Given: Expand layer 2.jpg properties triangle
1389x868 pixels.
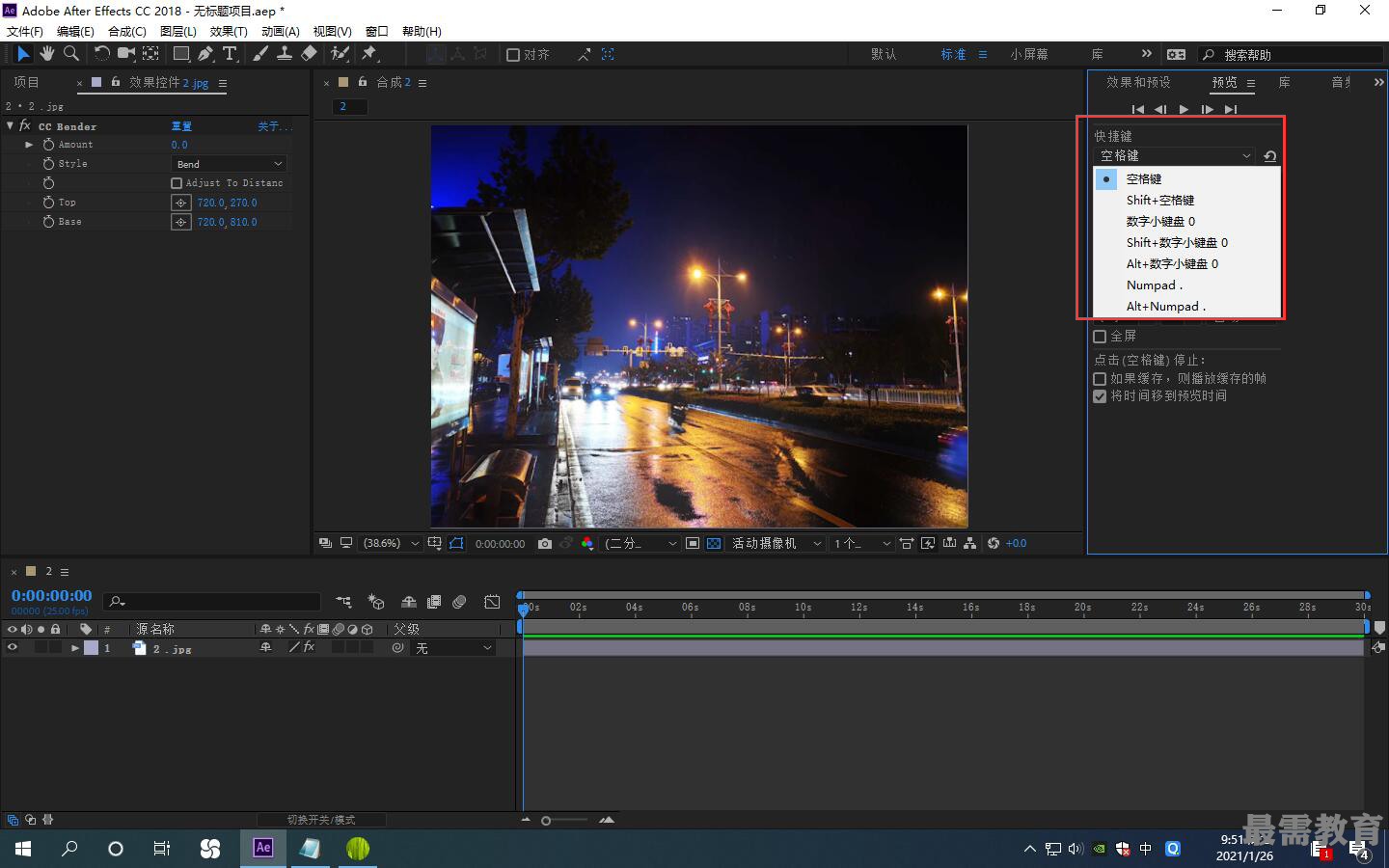Looking at the screenshot, I should (75, 648).
